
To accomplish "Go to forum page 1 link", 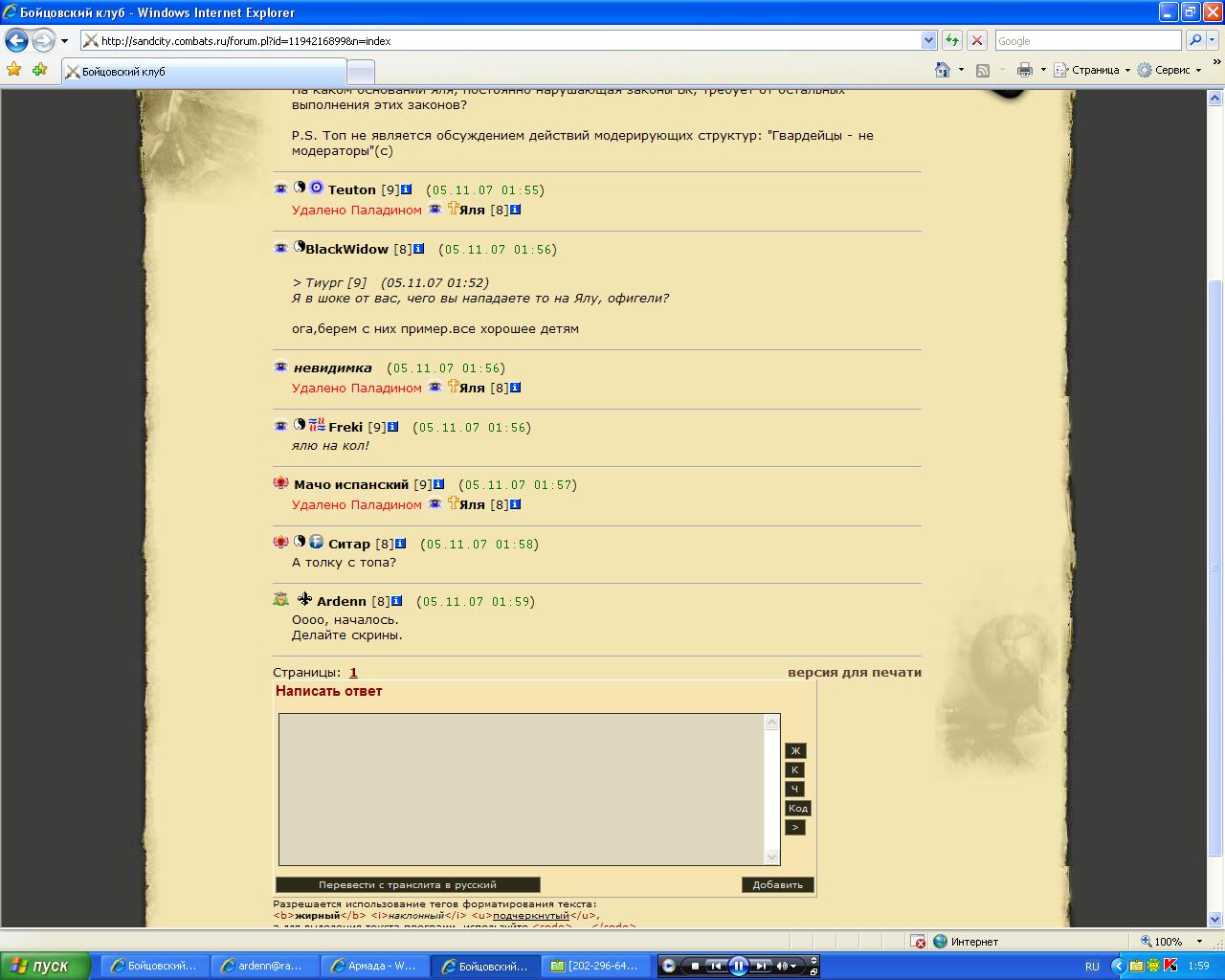I will (x=353, y=672).
